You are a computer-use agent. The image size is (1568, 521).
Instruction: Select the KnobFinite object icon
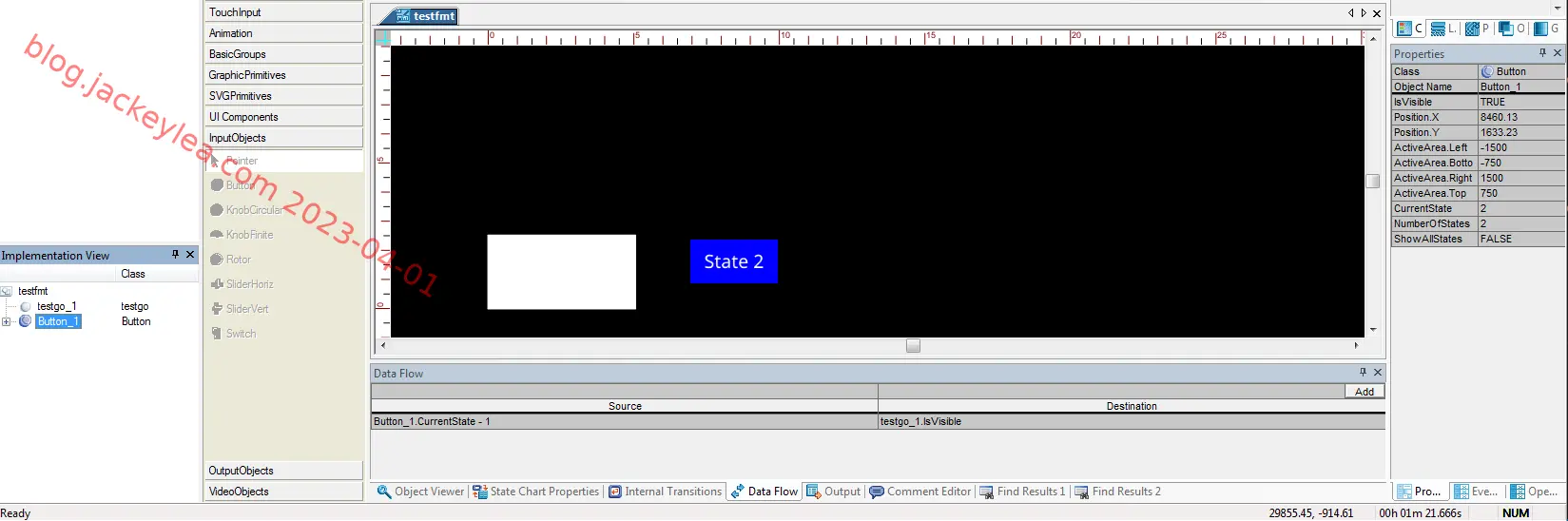click(217, 235)
